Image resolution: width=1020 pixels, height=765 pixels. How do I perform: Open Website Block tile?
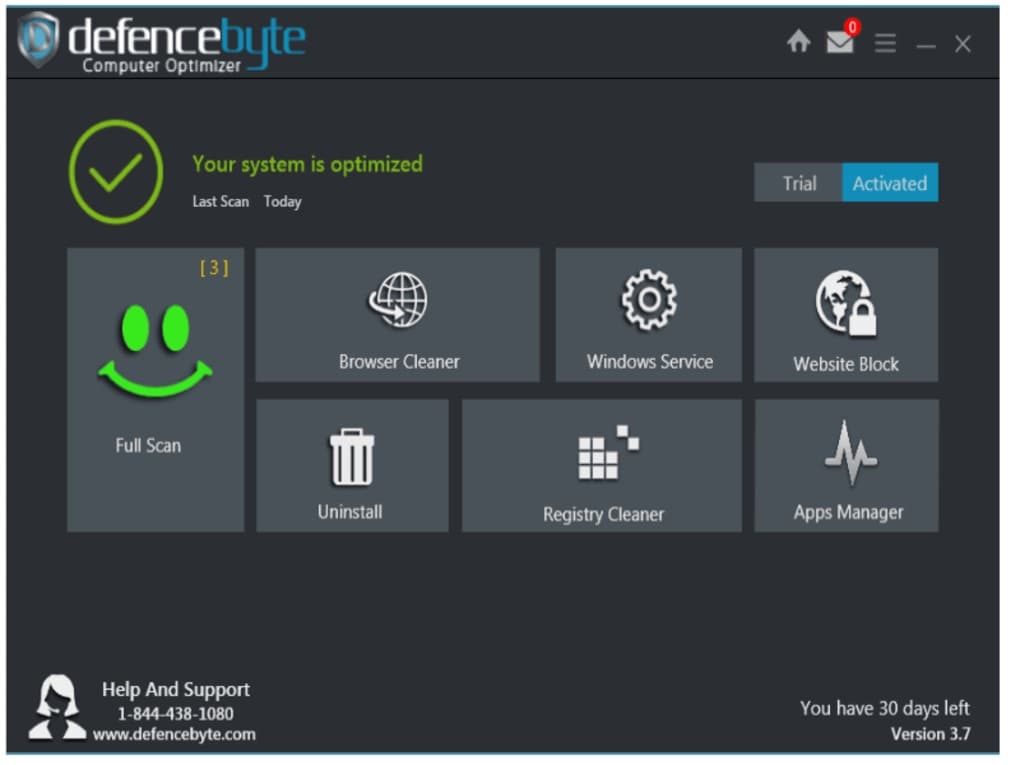pos(846,315)
